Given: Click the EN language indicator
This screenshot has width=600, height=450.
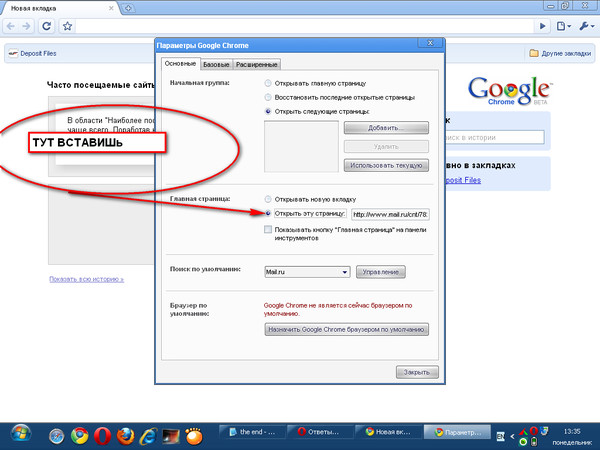Looking at the screenshot, I should point(500,436).
